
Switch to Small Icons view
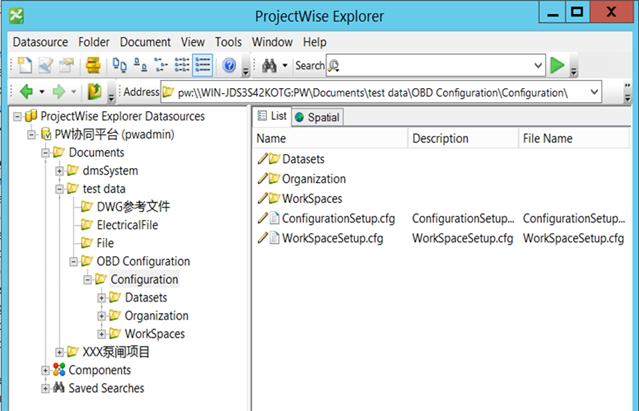[x=141, y=65]
